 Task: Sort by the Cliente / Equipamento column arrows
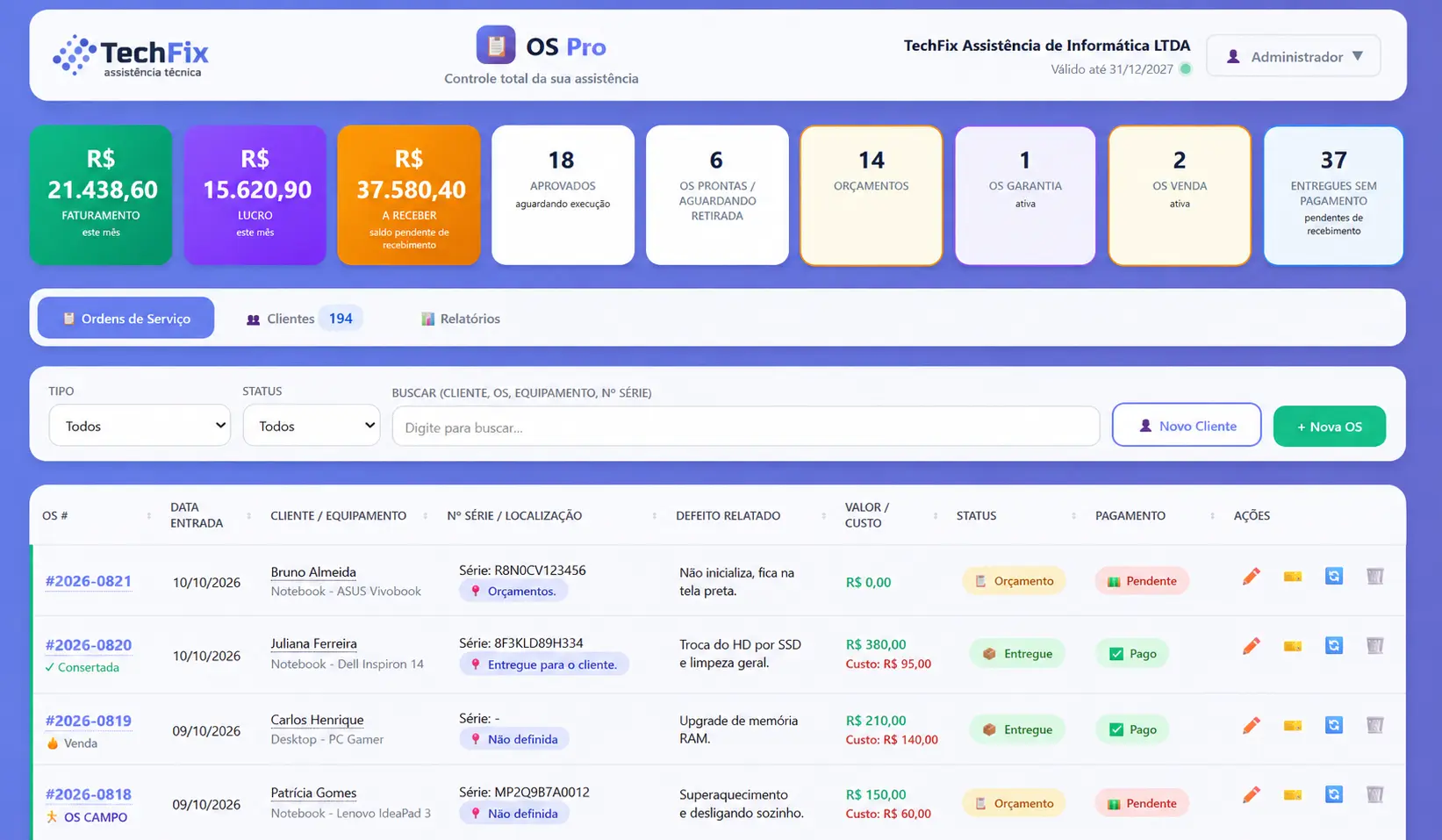[x=425, y=516]
